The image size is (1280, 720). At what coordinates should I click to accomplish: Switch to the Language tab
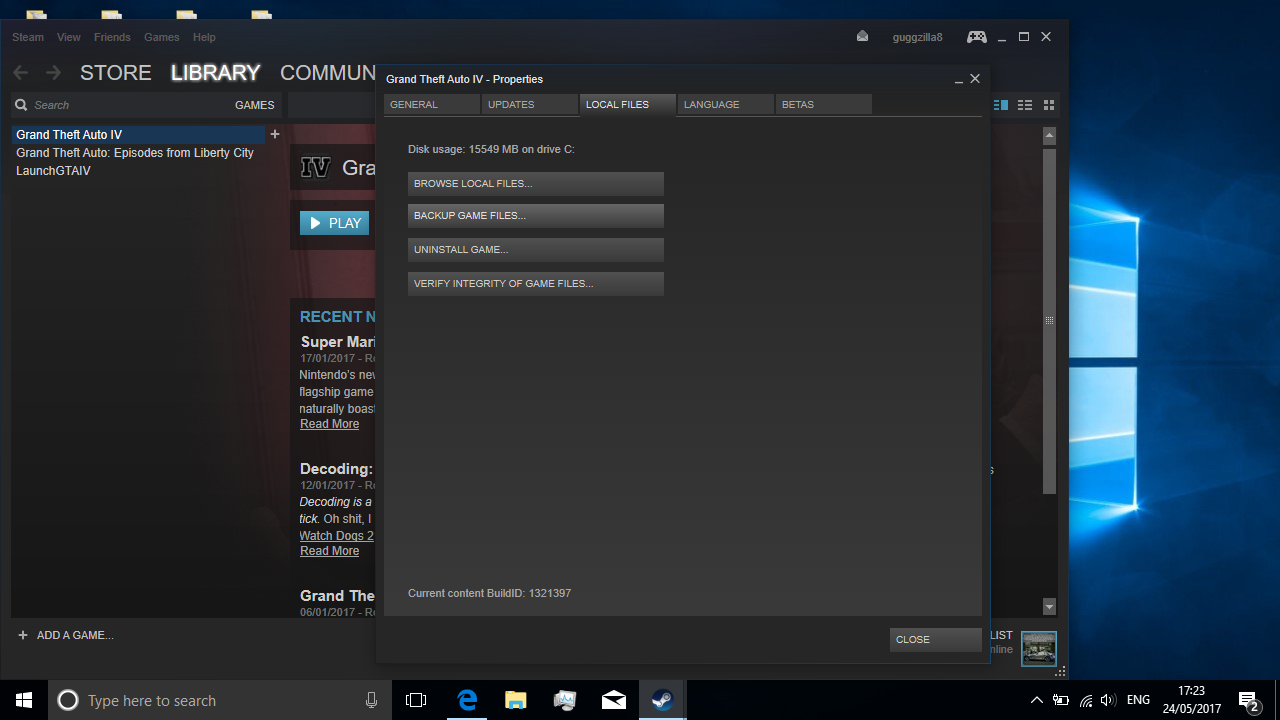coord(726,105)
